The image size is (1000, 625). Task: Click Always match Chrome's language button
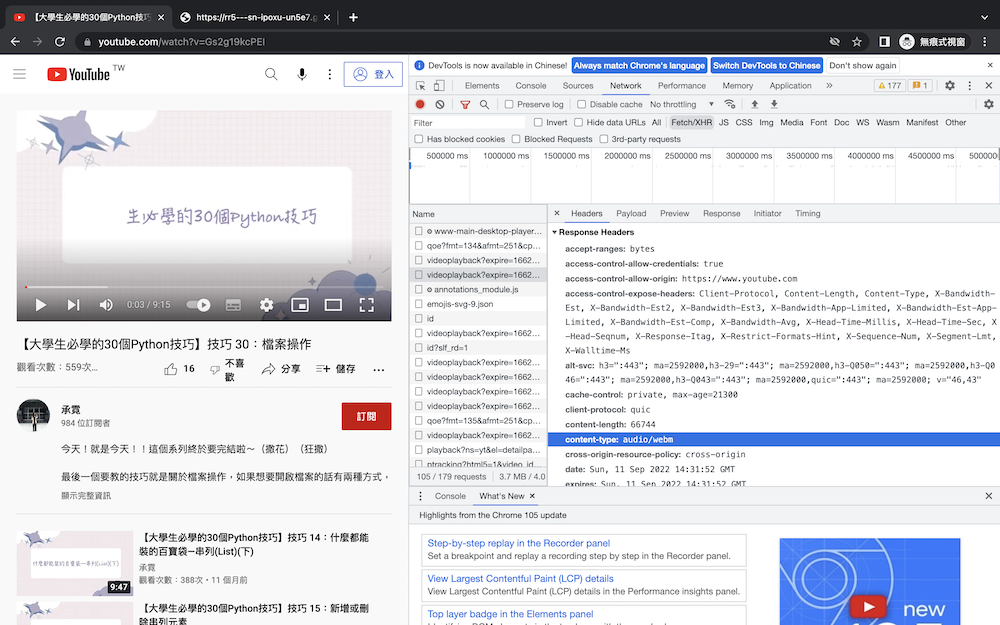639,66
